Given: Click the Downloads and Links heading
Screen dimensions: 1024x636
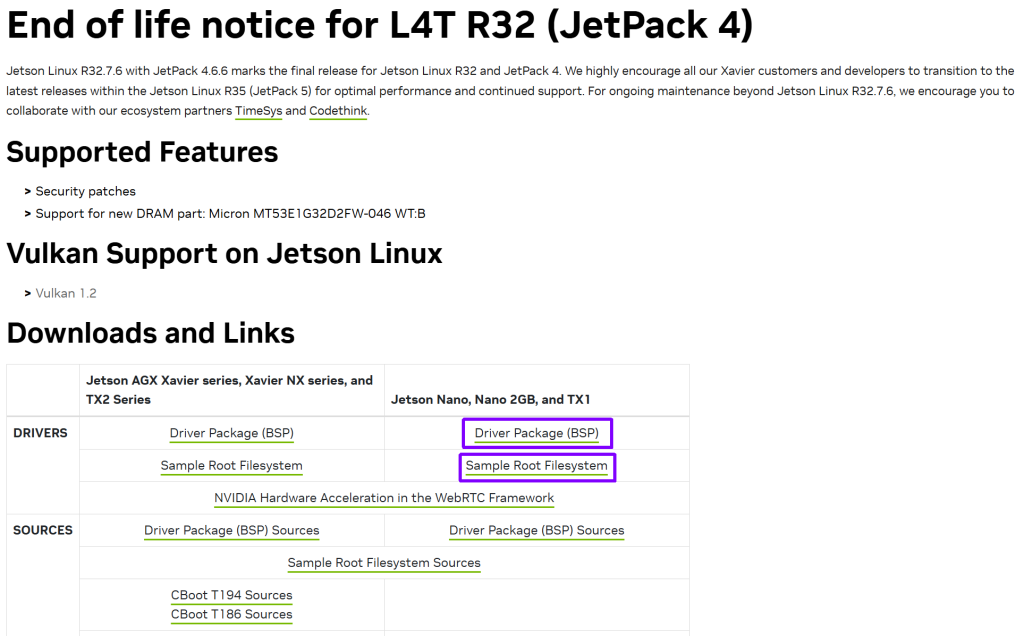Looking at the screenshot, I should (151, 333).
